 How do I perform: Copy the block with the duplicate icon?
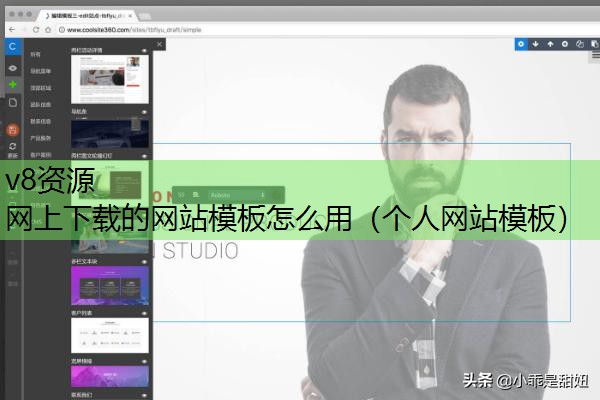[580, 44]
